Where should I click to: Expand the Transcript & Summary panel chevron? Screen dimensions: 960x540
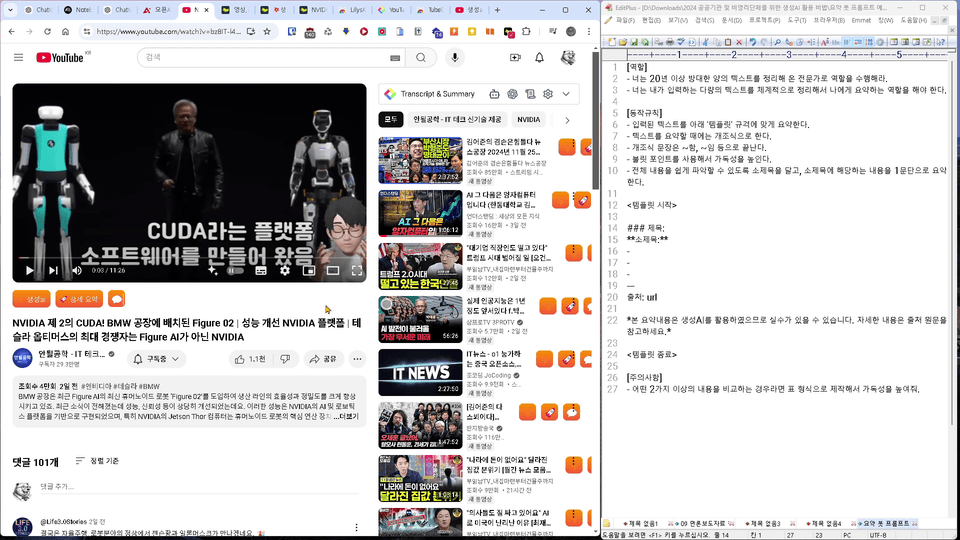[566, 94]
